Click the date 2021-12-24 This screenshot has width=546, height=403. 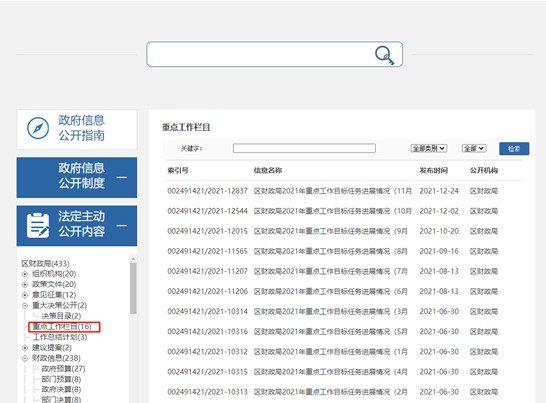(x=439, y=191)
